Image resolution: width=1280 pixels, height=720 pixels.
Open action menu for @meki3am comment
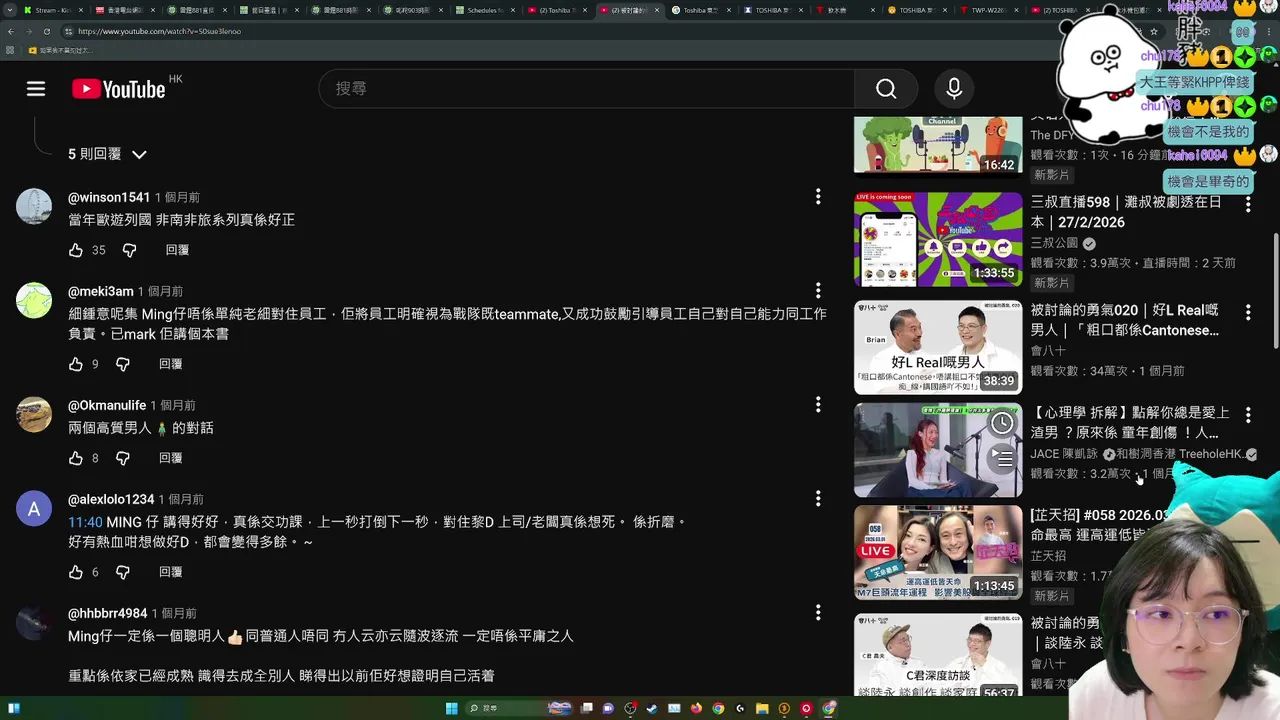(x=818, y=290)
